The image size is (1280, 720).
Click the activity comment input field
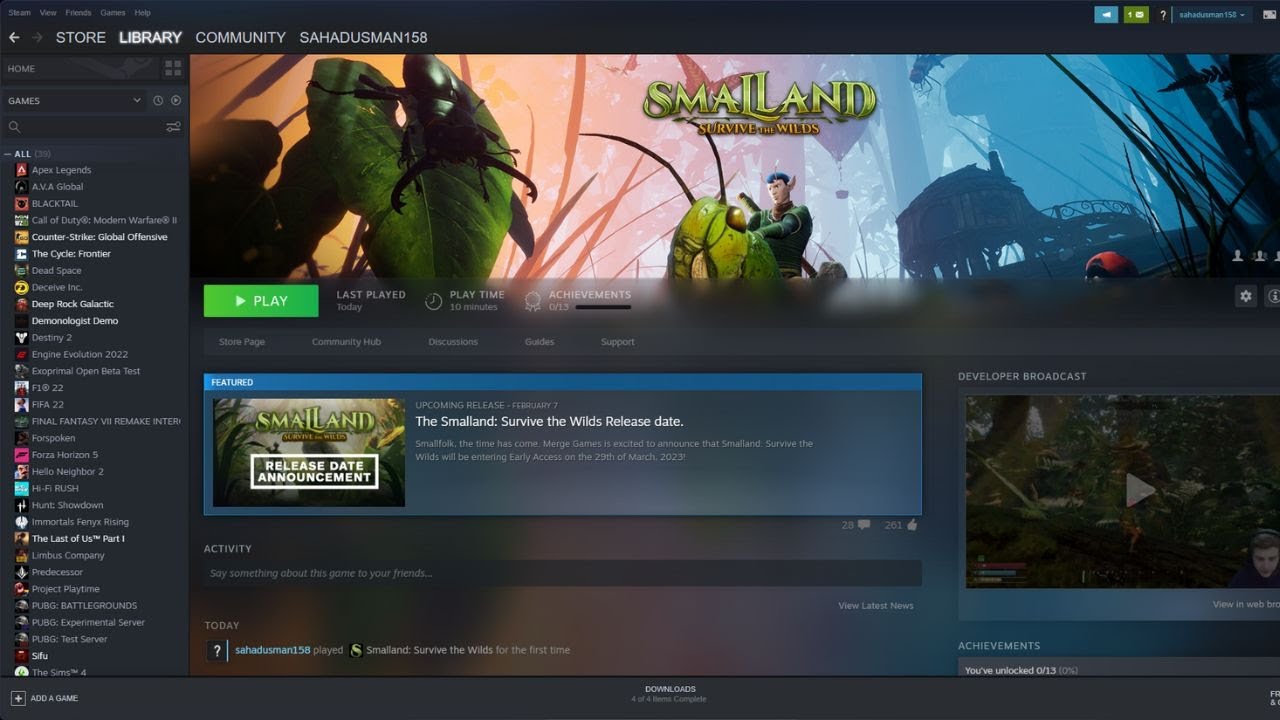point(563,573)
